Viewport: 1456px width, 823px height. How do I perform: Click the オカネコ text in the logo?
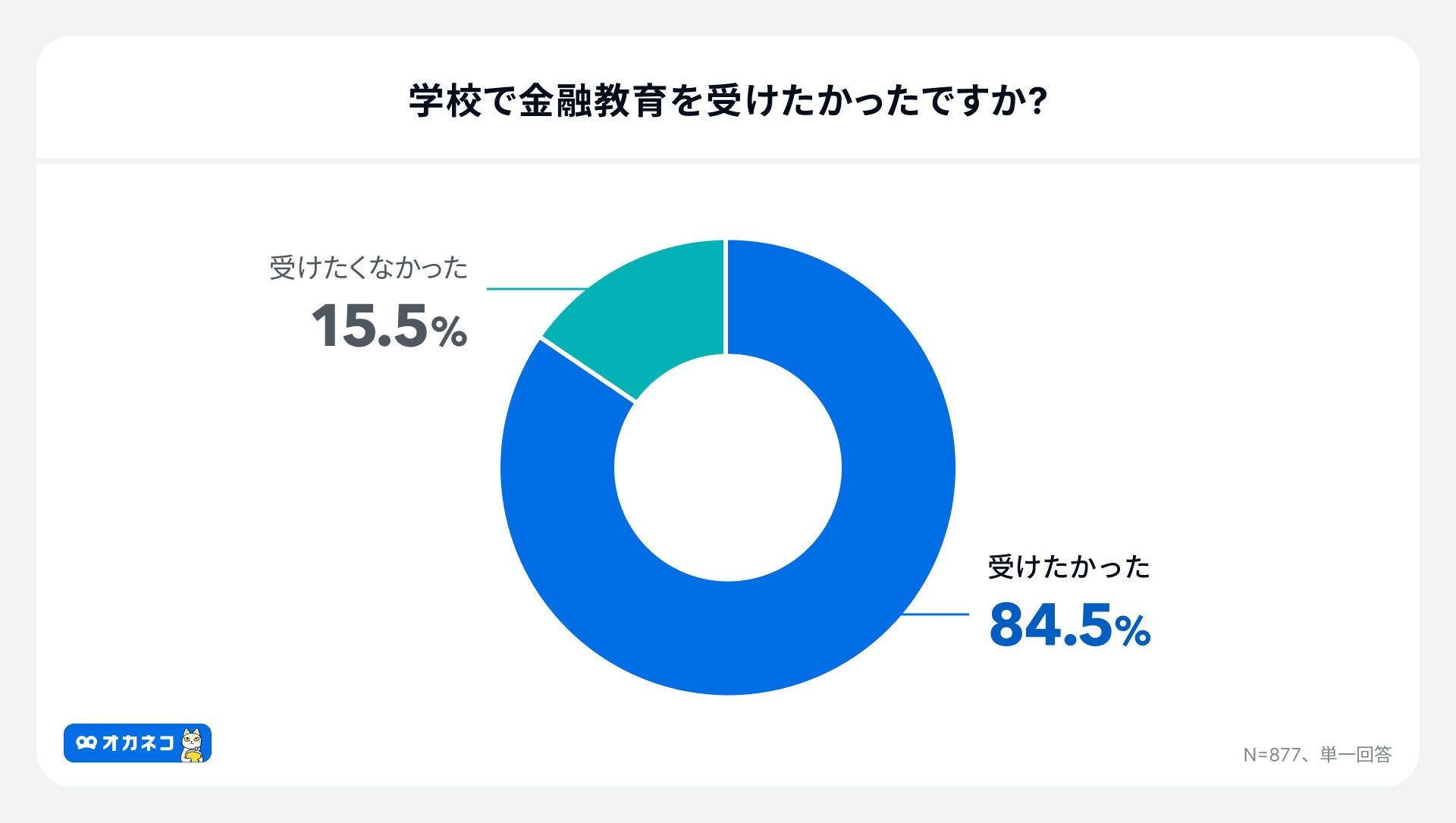[x=138, y=743]
